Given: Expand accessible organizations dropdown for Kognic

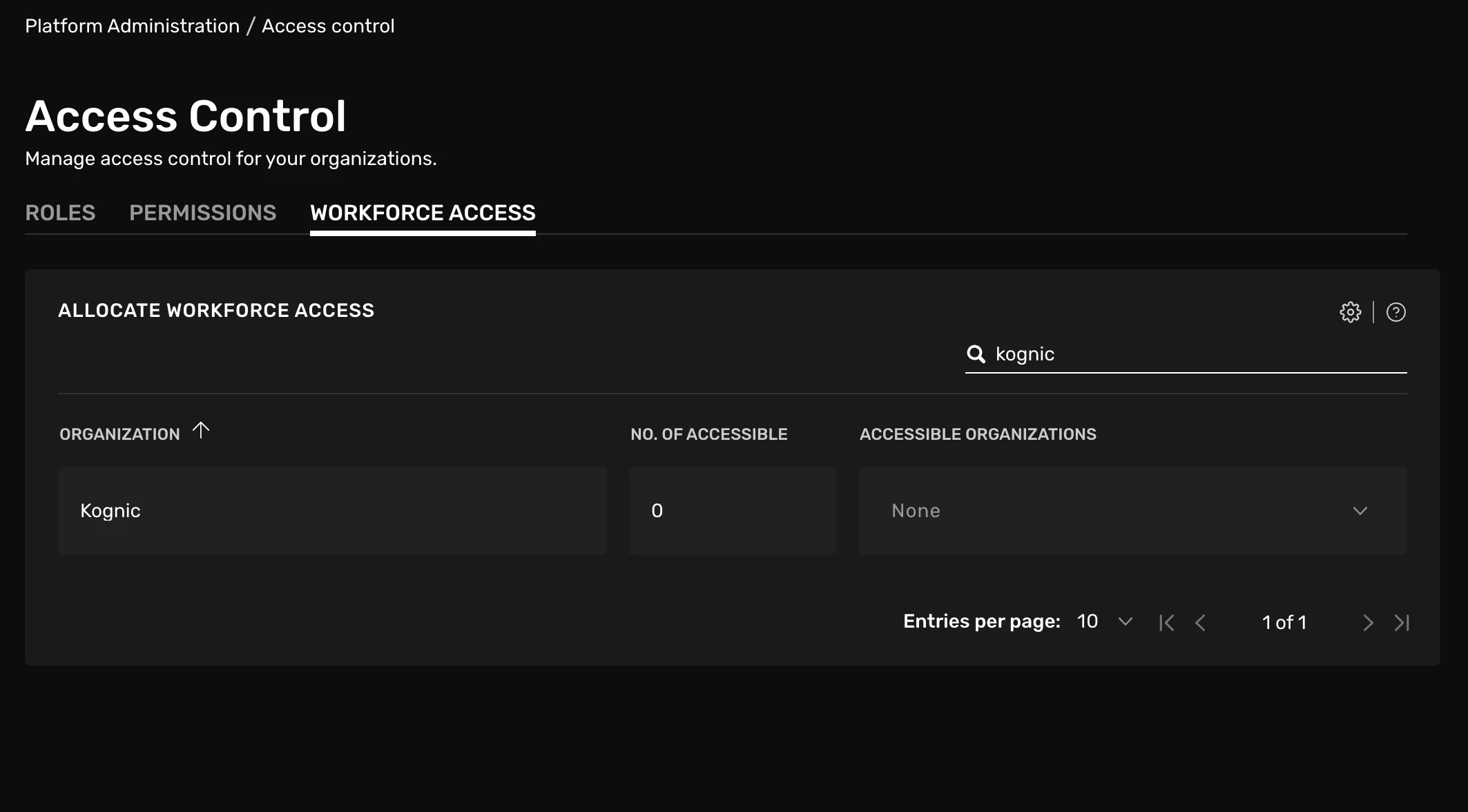Looking at the screenshot, I should [1132, 511].
